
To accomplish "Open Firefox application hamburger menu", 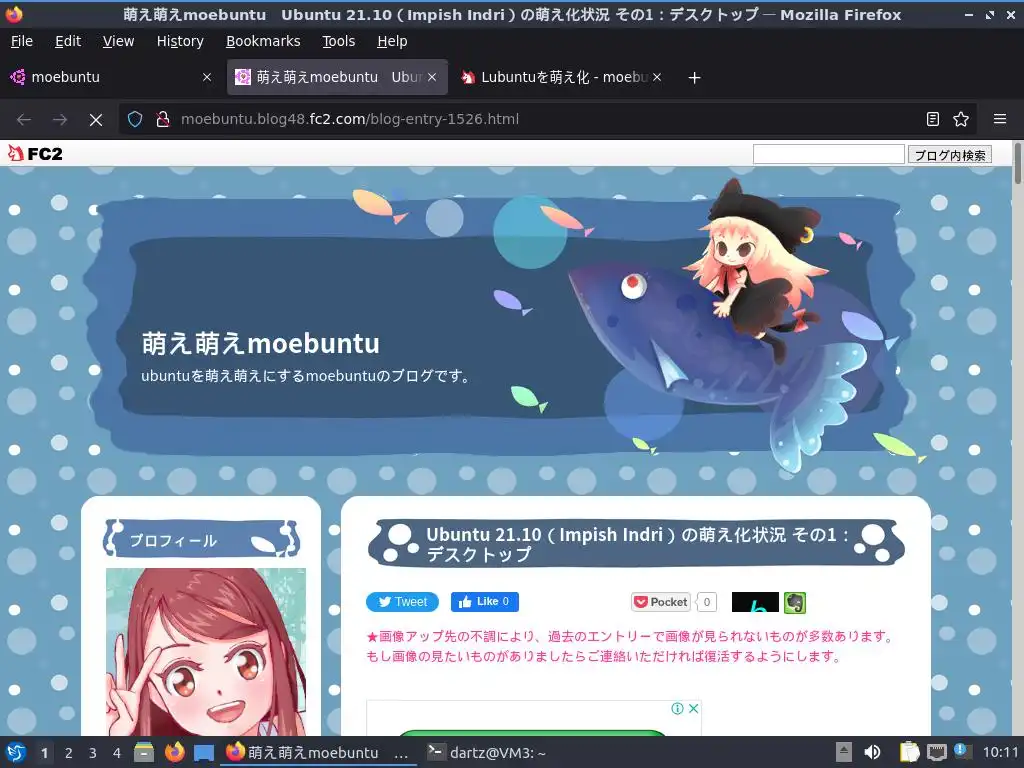I will 1000,119.
